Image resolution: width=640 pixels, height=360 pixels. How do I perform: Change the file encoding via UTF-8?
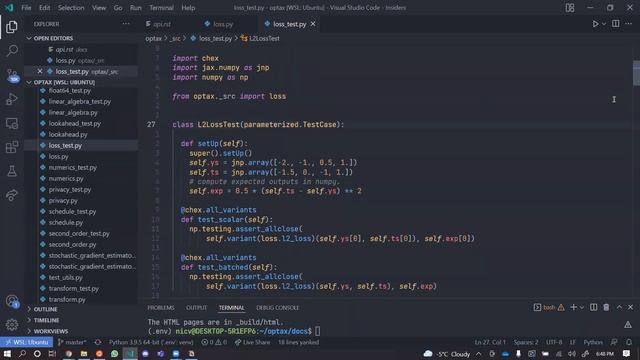pos(554,342)
